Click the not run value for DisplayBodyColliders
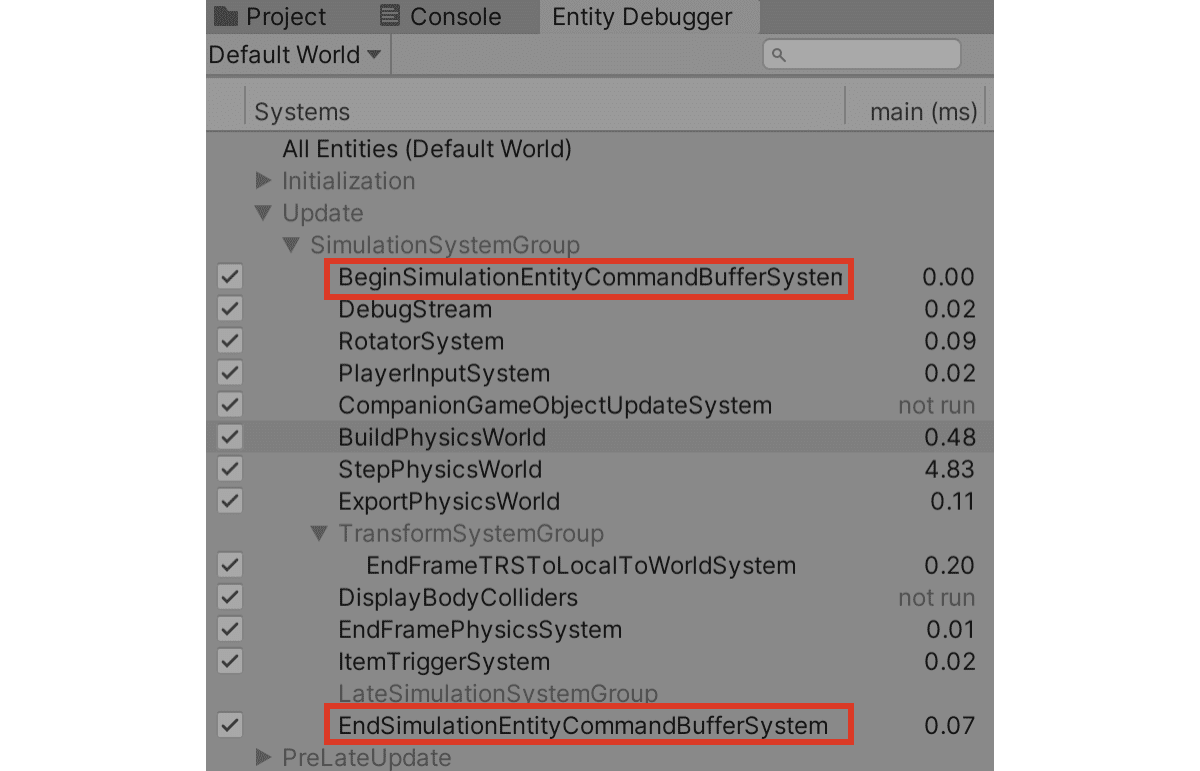This screenshot has height=771, width=1200. [936, 598]
